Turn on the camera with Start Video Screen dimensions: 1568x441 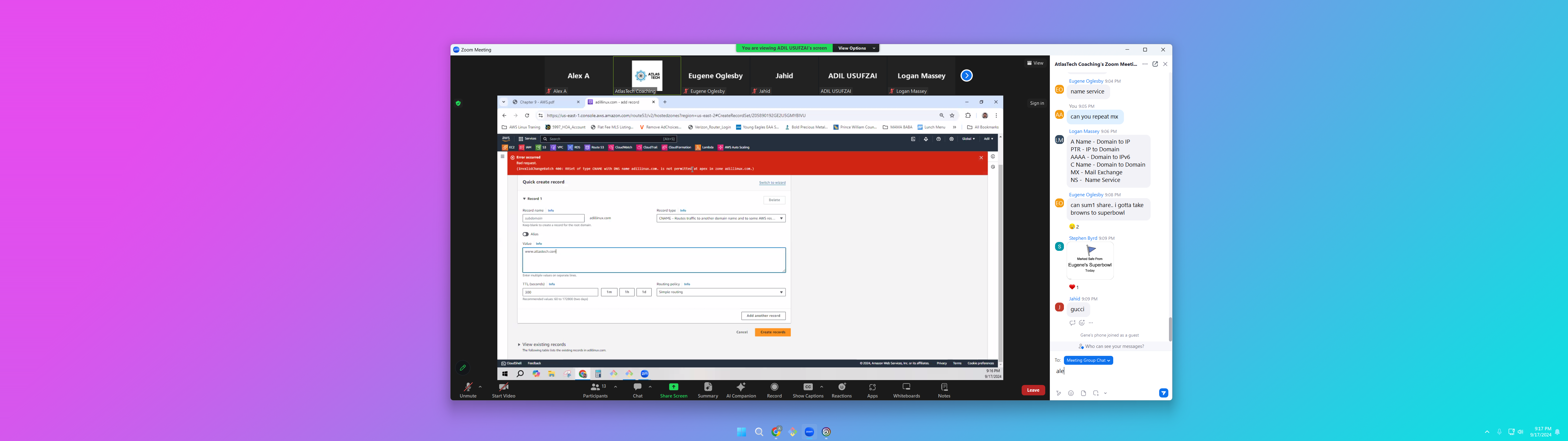(503, 390)
